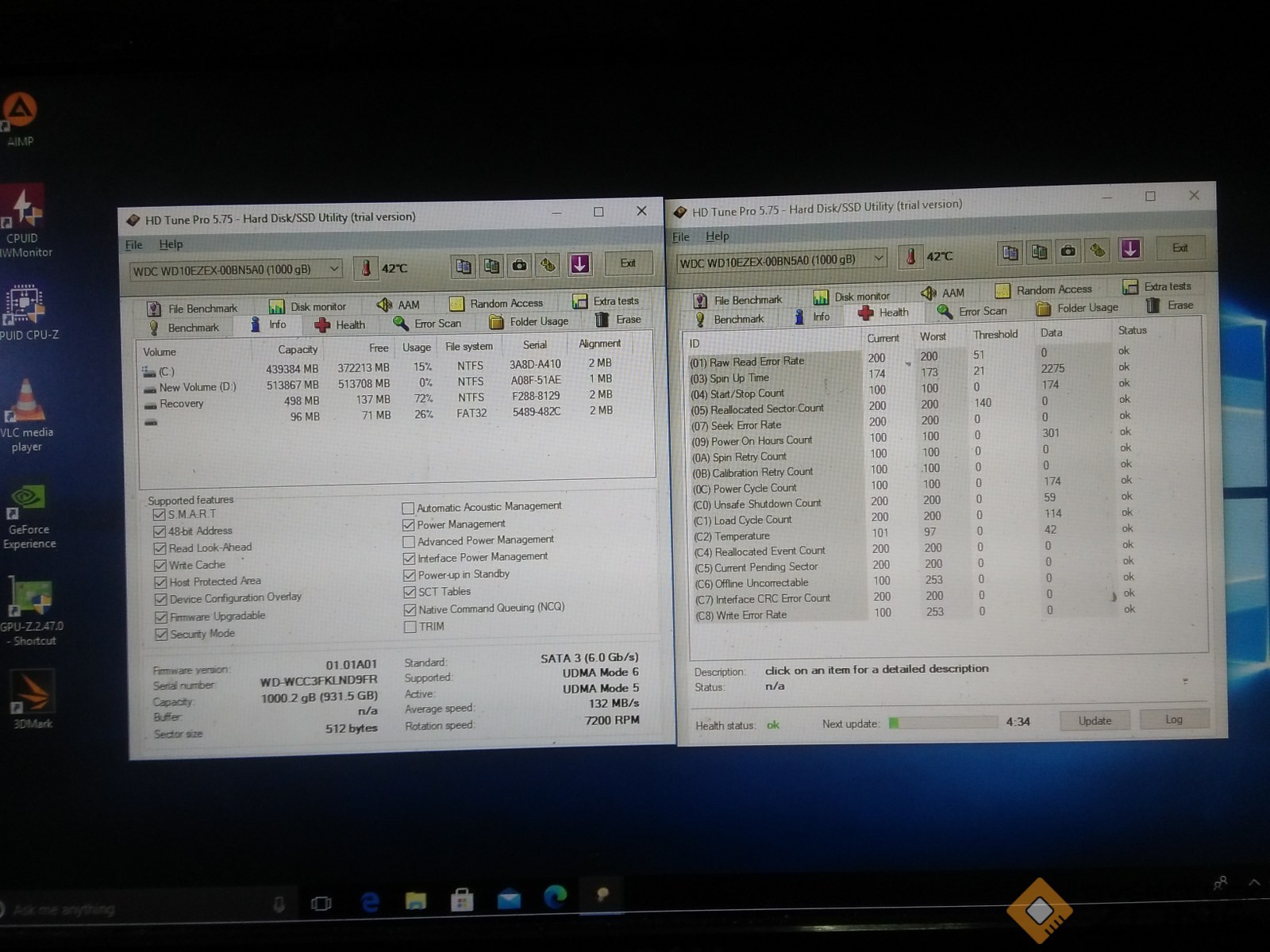
Task: Open VLC media player desktop icon
Action: click(x=26, y=416)
